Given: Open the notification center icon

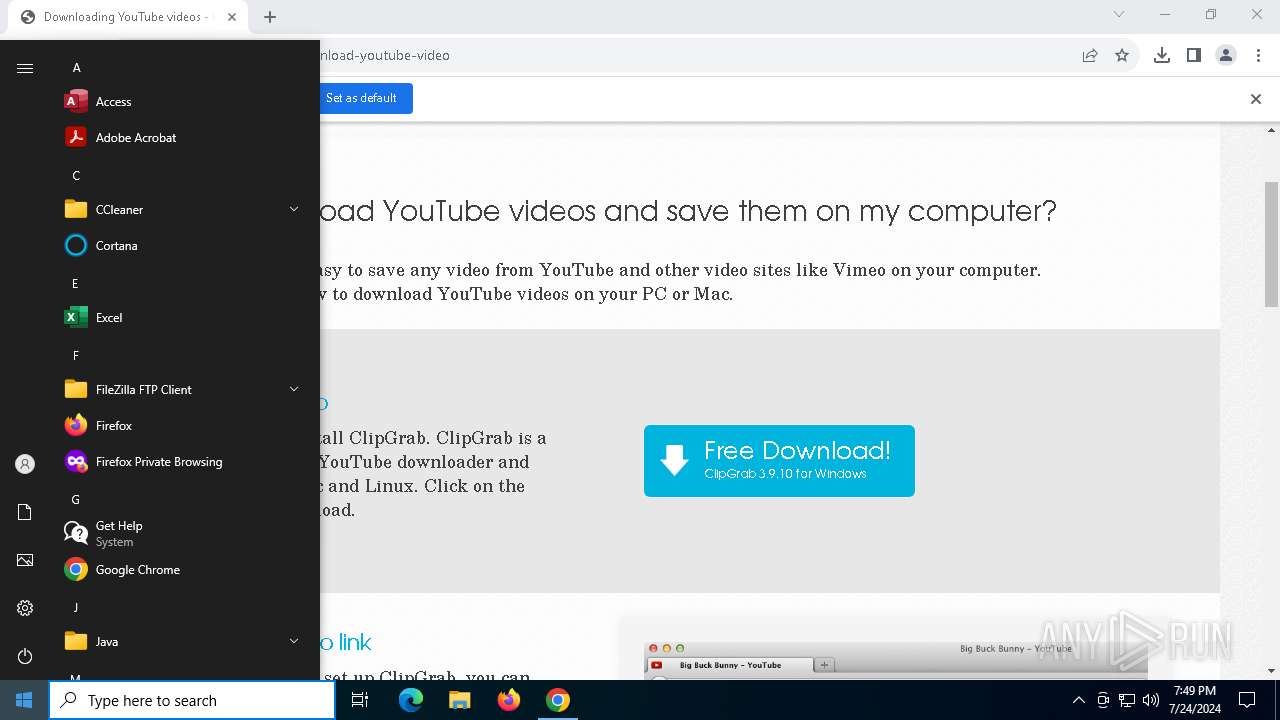Looking at the screenshot, I should 1247,700.
